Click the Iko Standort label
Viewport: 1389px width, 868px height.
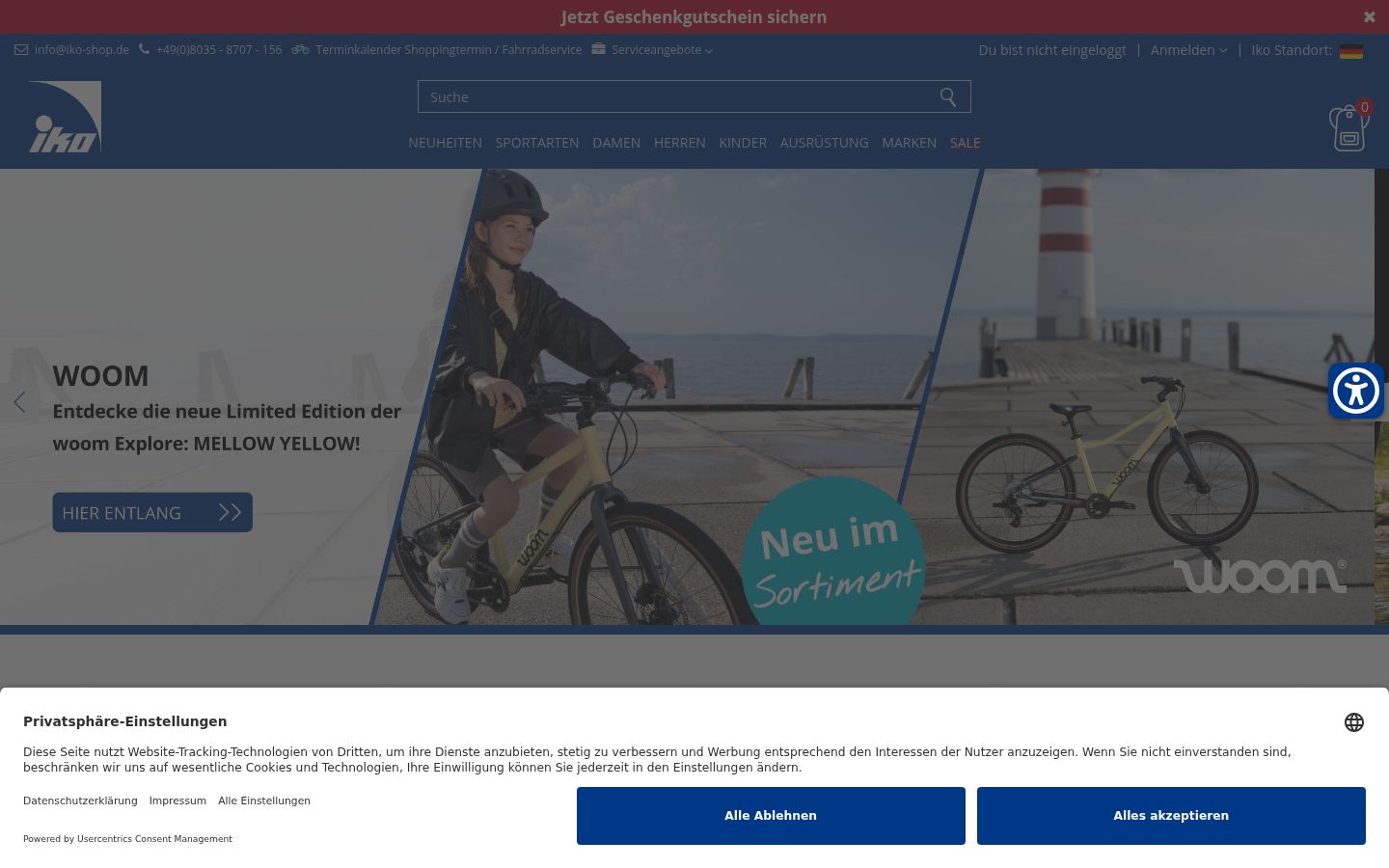1292,50
